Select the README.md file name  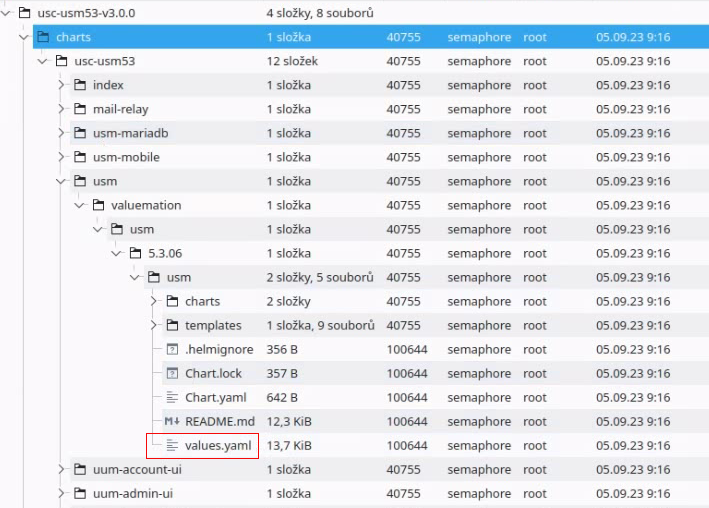coord(220,422)
